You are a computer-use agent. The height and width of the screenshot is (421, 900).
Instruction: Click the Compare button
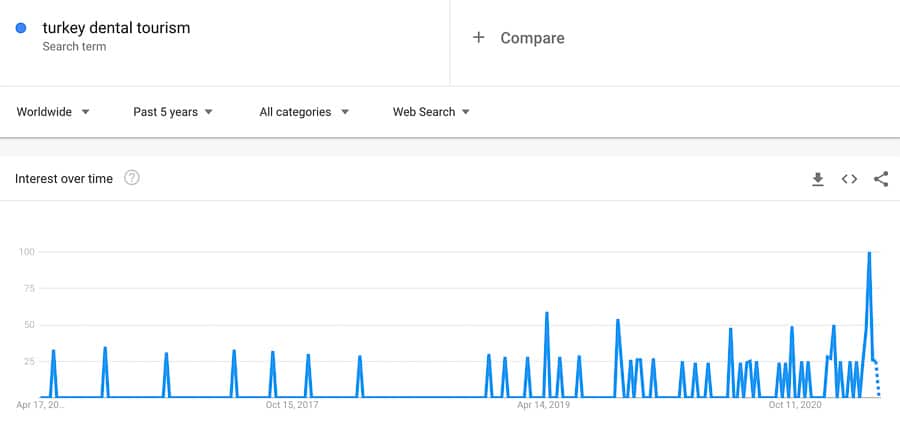(x=532, y=38)
